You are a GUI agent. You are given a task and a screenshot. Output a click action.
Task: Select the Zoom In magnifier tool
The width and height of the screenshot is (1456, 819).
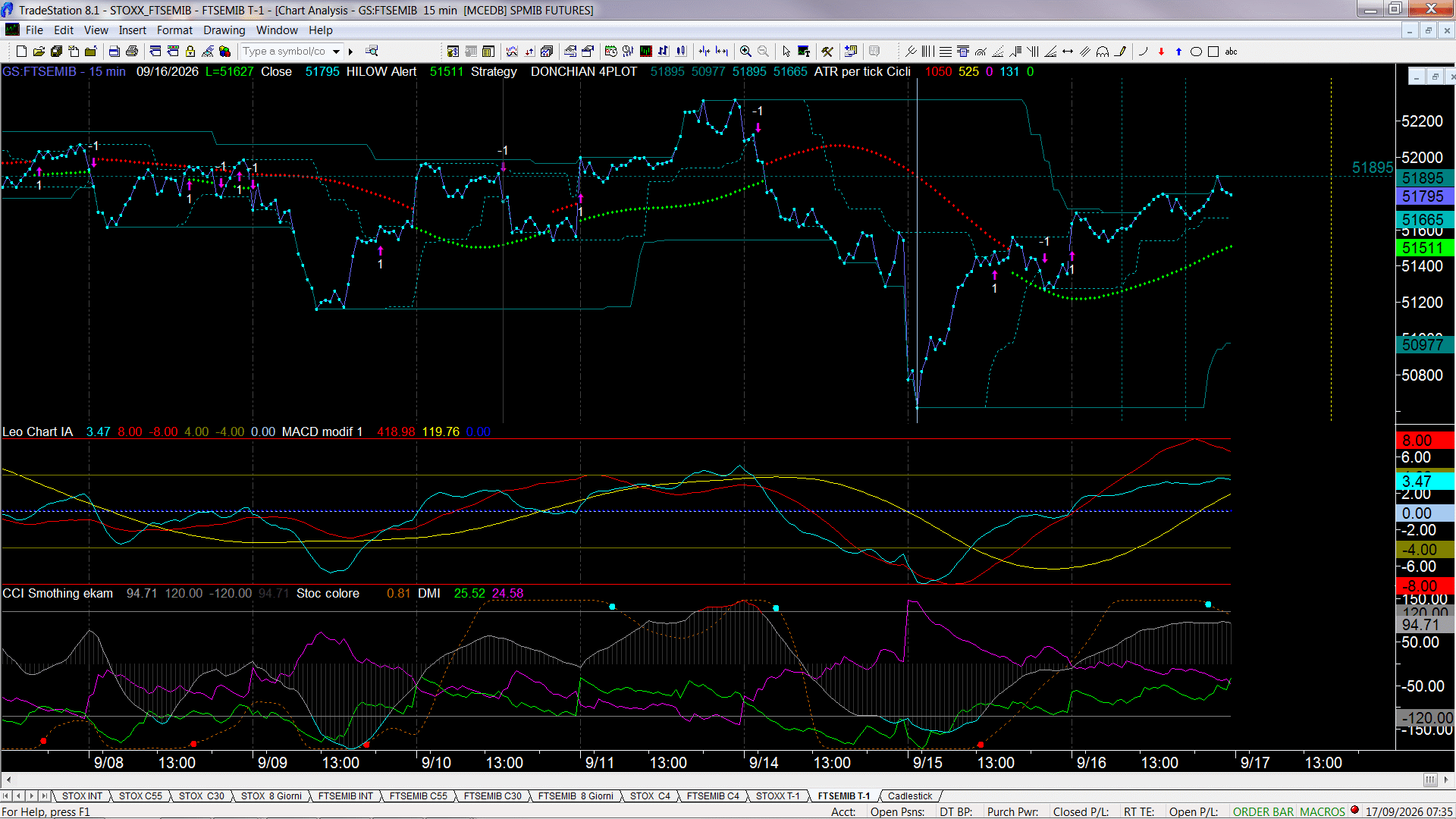pyautogui.click(x=745, y=52)
